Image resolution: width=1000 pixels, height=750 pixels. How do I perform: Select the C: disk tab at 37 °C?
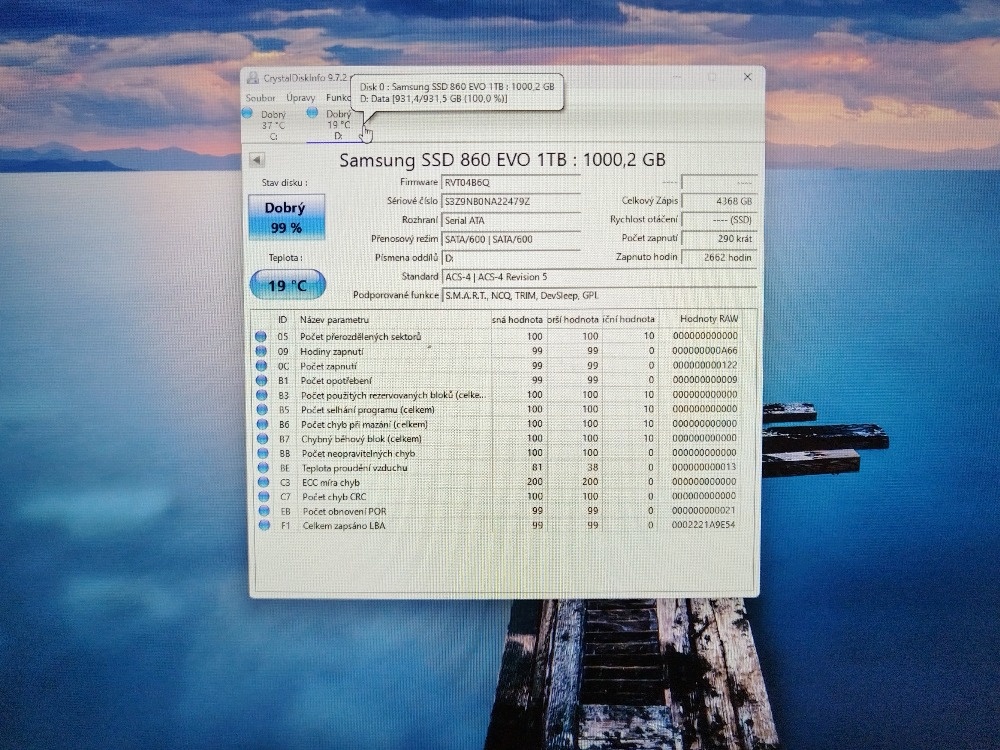tap(272, 125)
